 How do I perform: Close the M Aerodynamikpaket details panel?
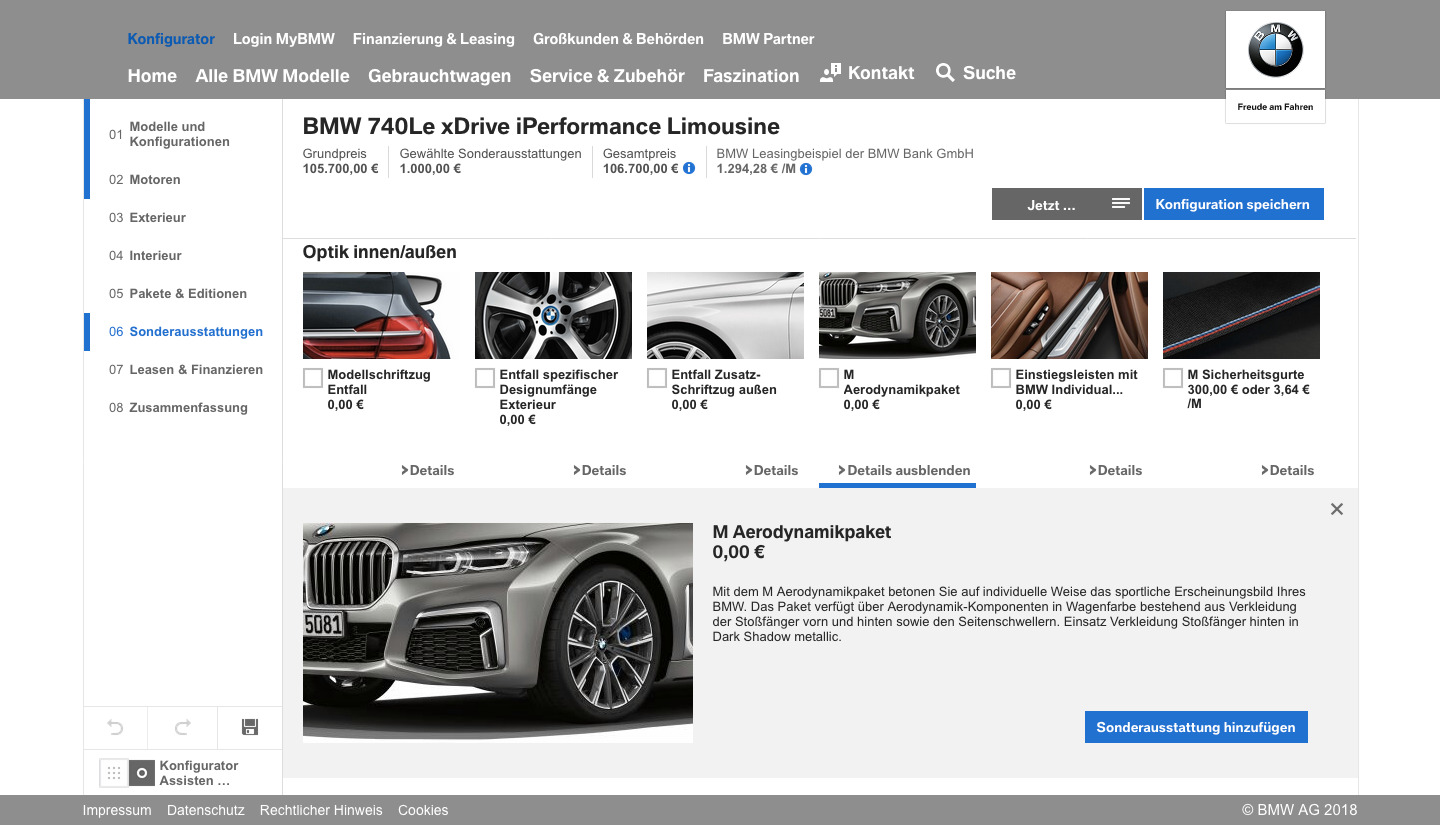pos(1337,509)
